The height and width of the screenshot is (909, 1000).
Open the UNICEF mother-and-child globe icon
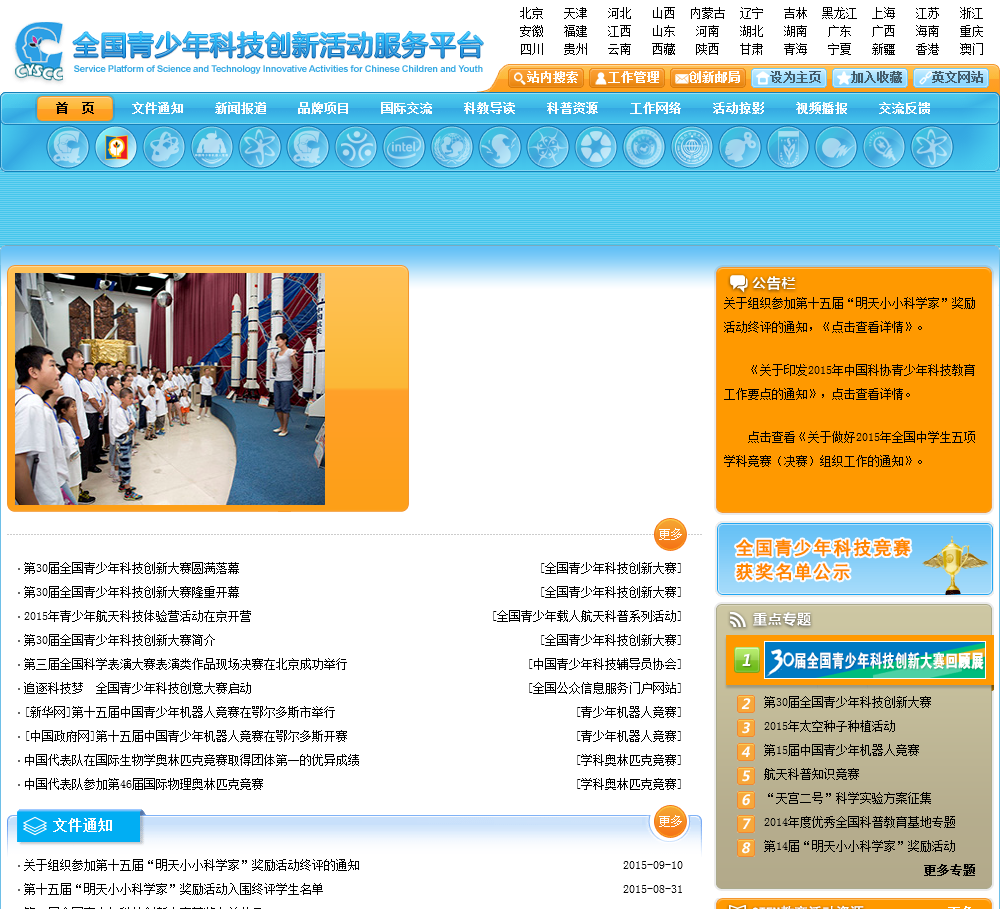click(452, 147)
